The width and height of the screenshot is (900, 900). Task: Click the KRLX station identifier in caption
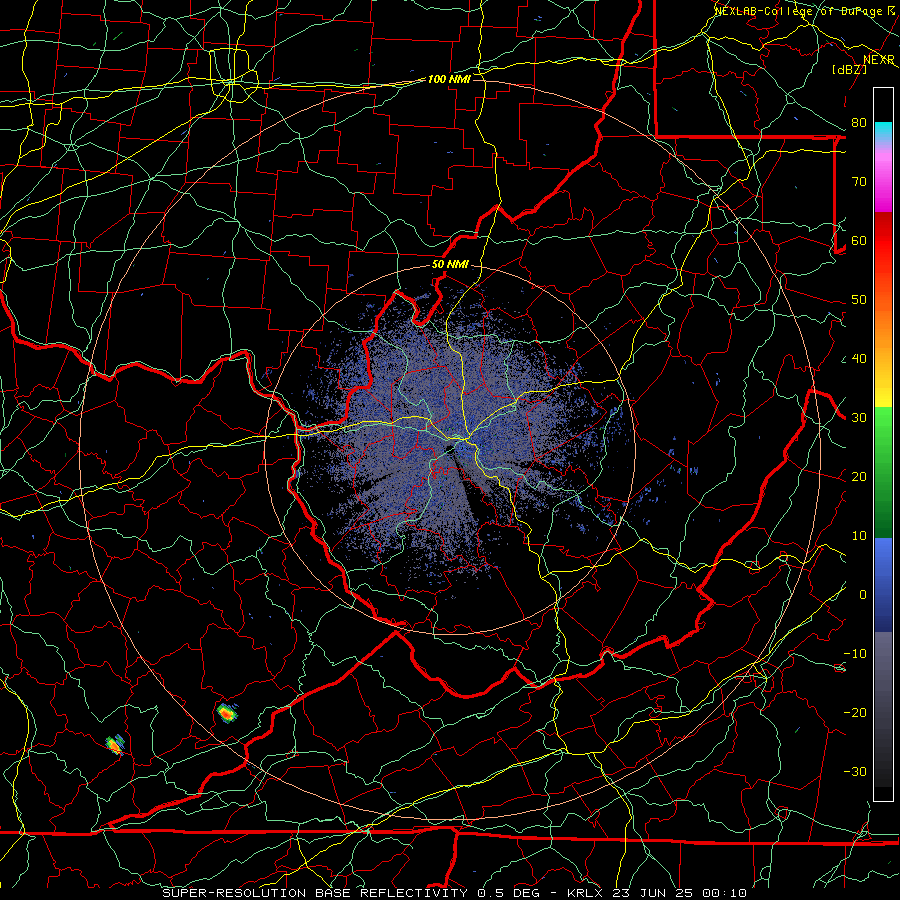pos(586,893)
